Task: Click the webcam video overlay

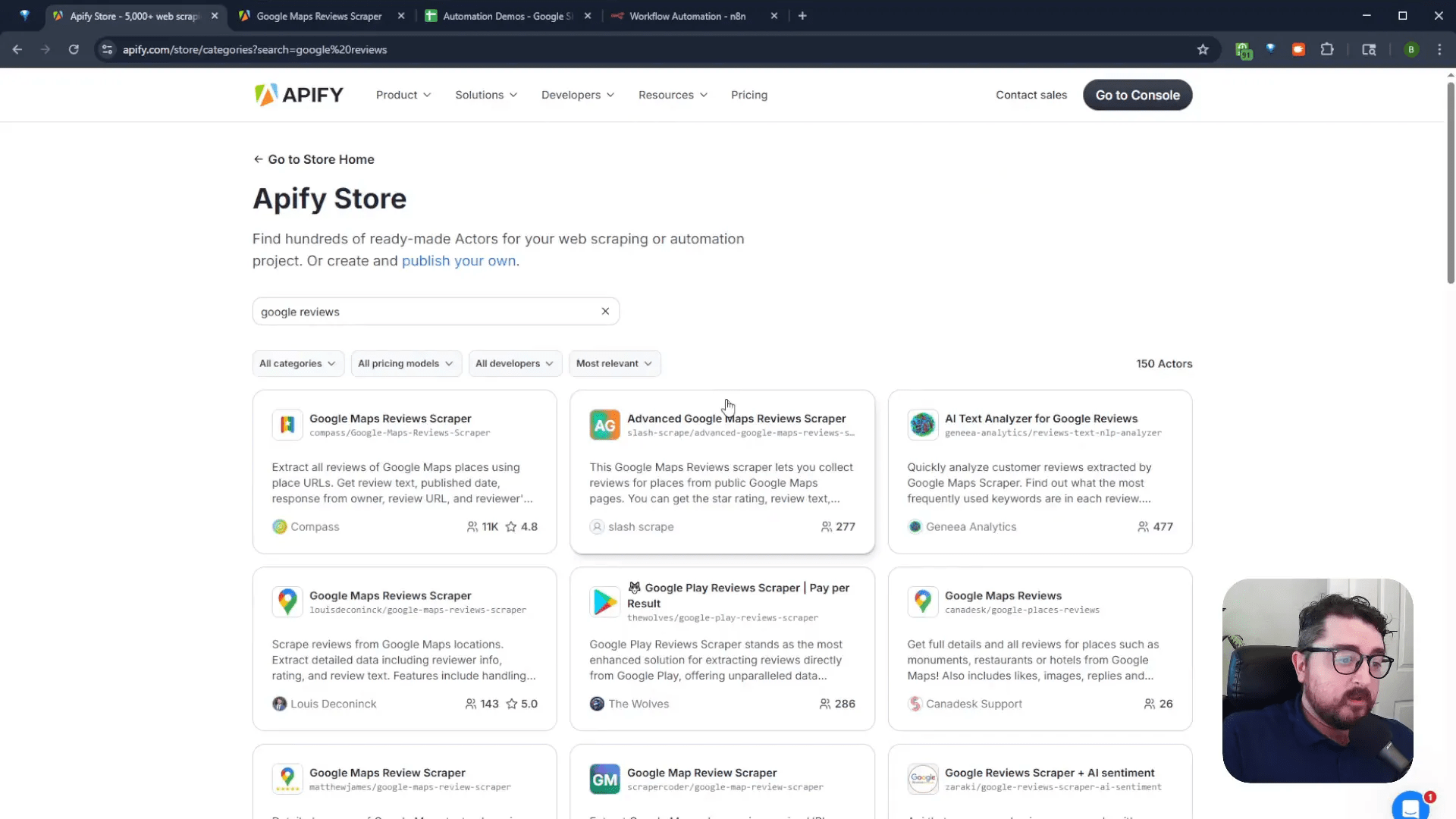Action: [x=1318, y=681]
